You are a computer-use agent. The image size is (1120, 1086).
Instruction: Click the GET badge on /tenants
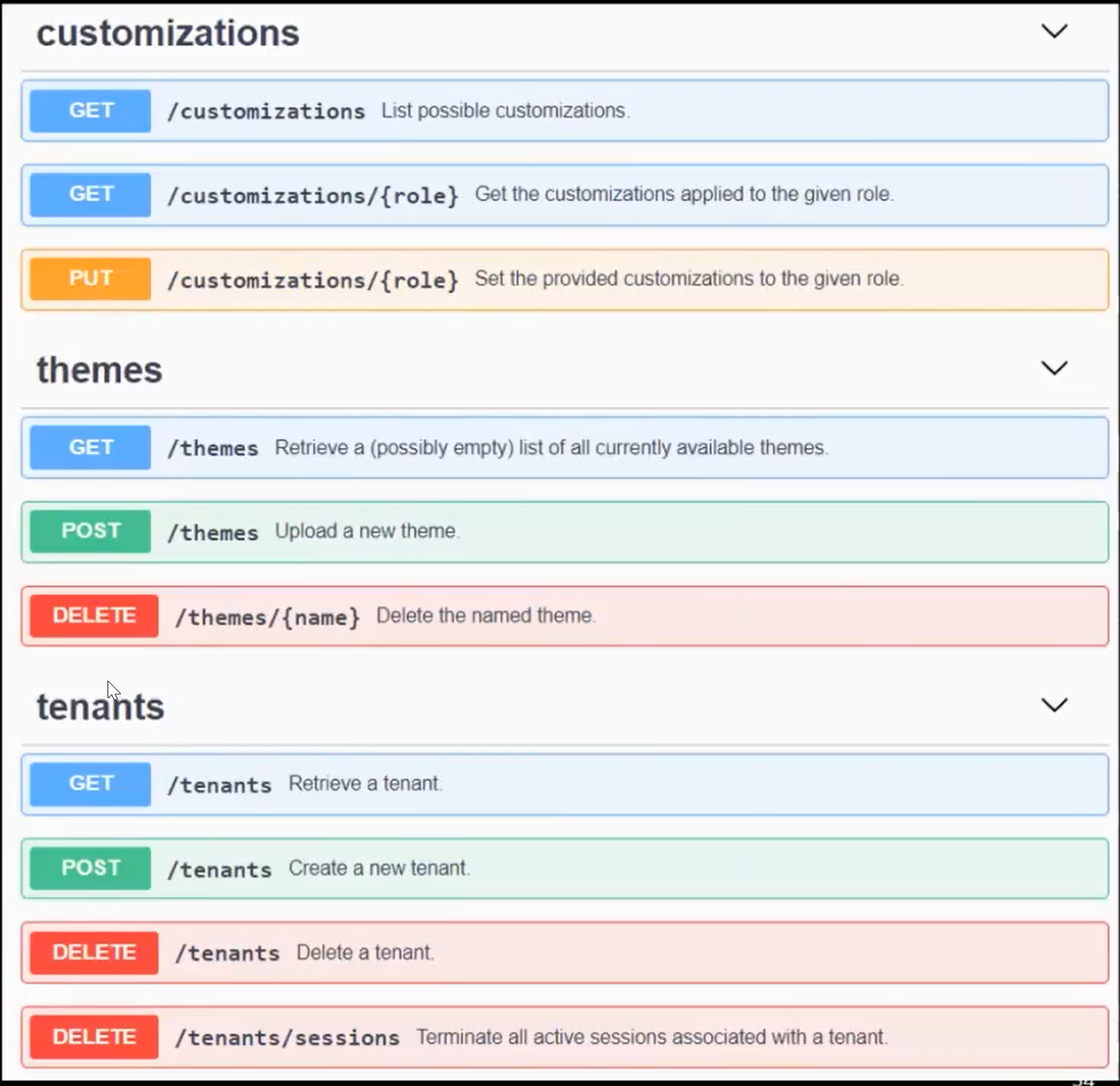[x=89, y=783]
